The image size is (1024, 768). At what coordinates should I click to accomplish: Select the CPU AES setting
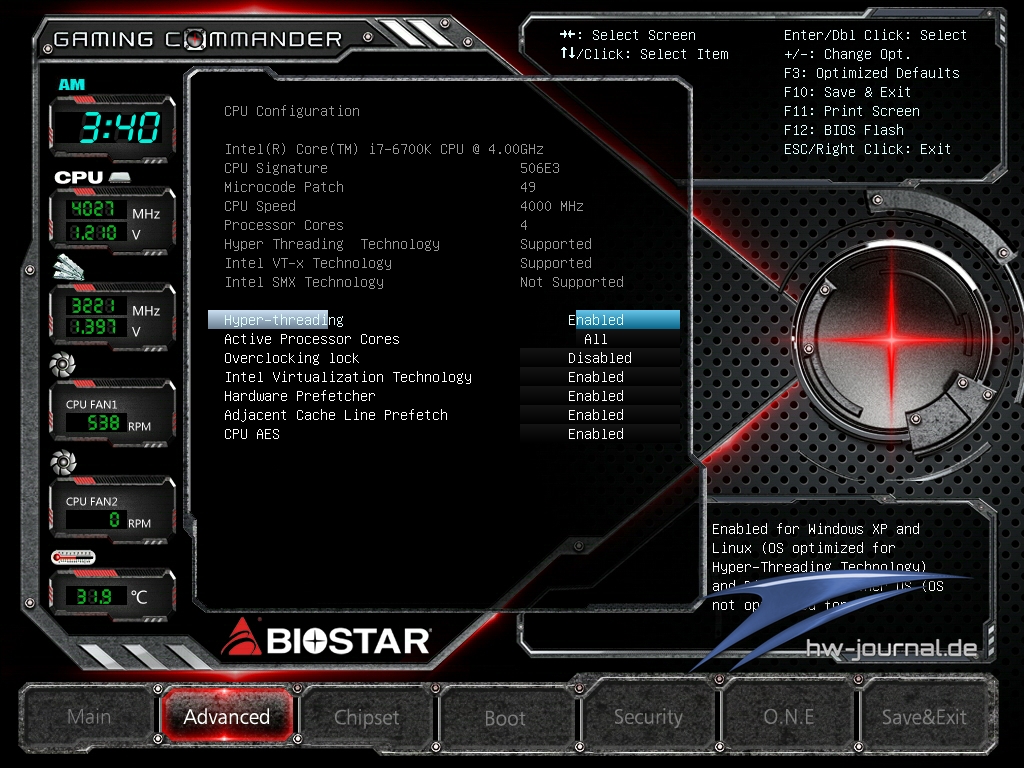tap(444, 434)
